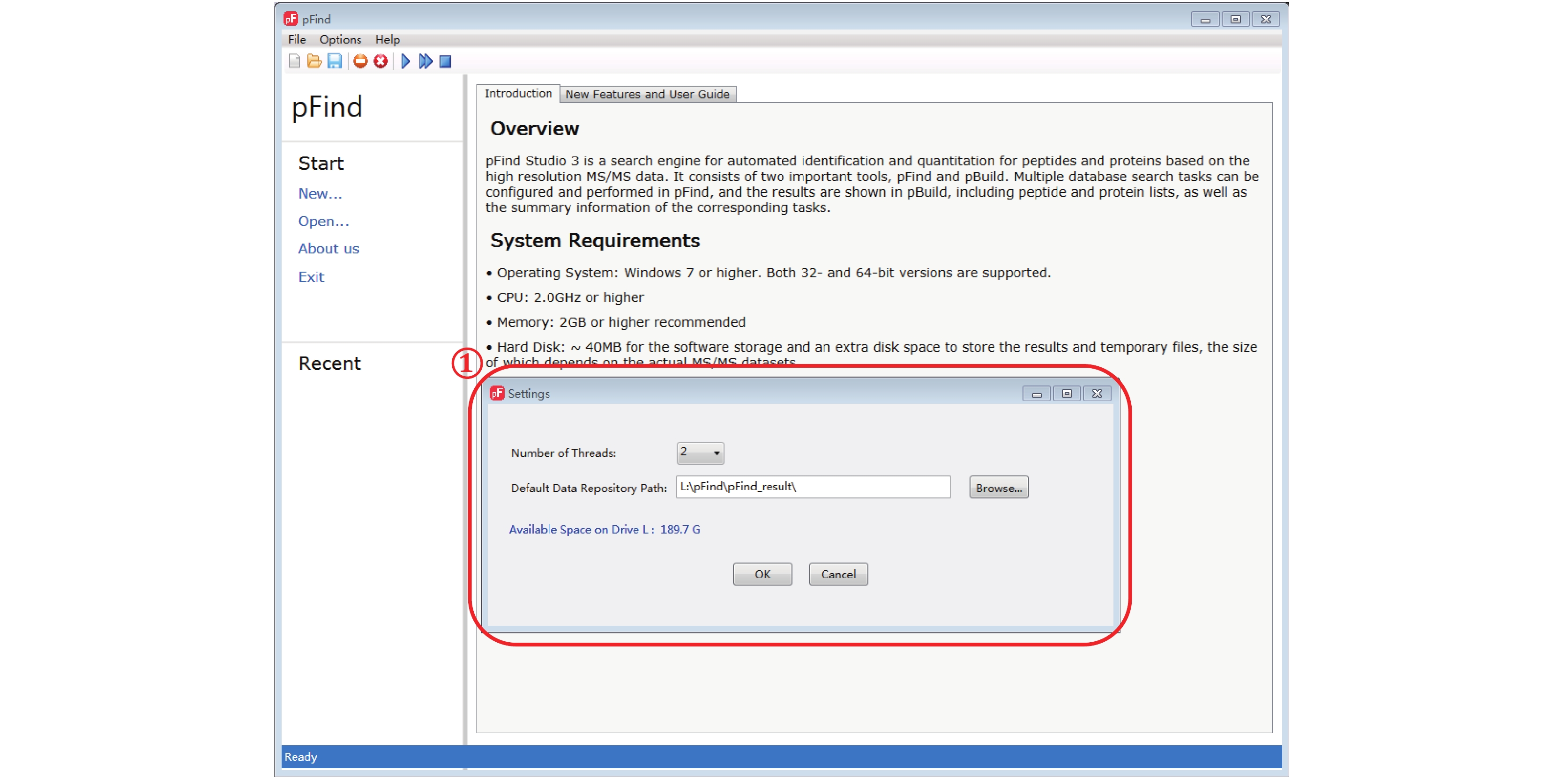Click the New file toolbar icon
The image size is (1568, 779).
[295, 61]
